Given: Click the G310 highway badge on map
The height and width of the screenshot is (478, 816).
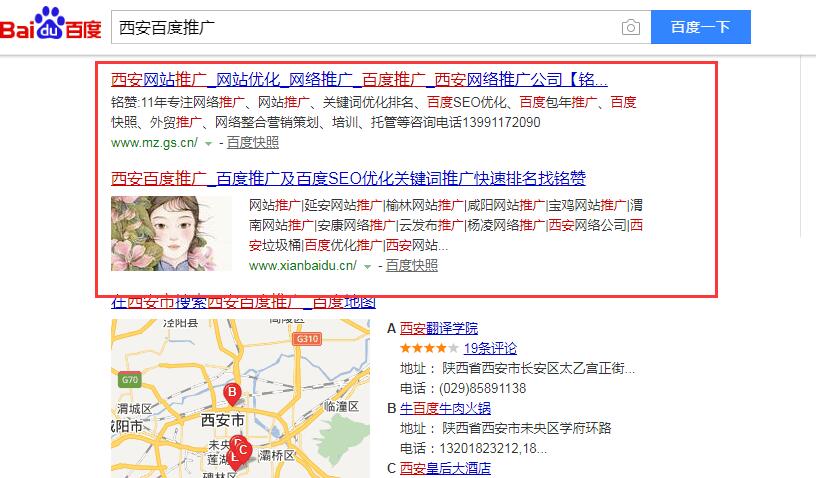Looking at the screenshot, I should point(306,339).
